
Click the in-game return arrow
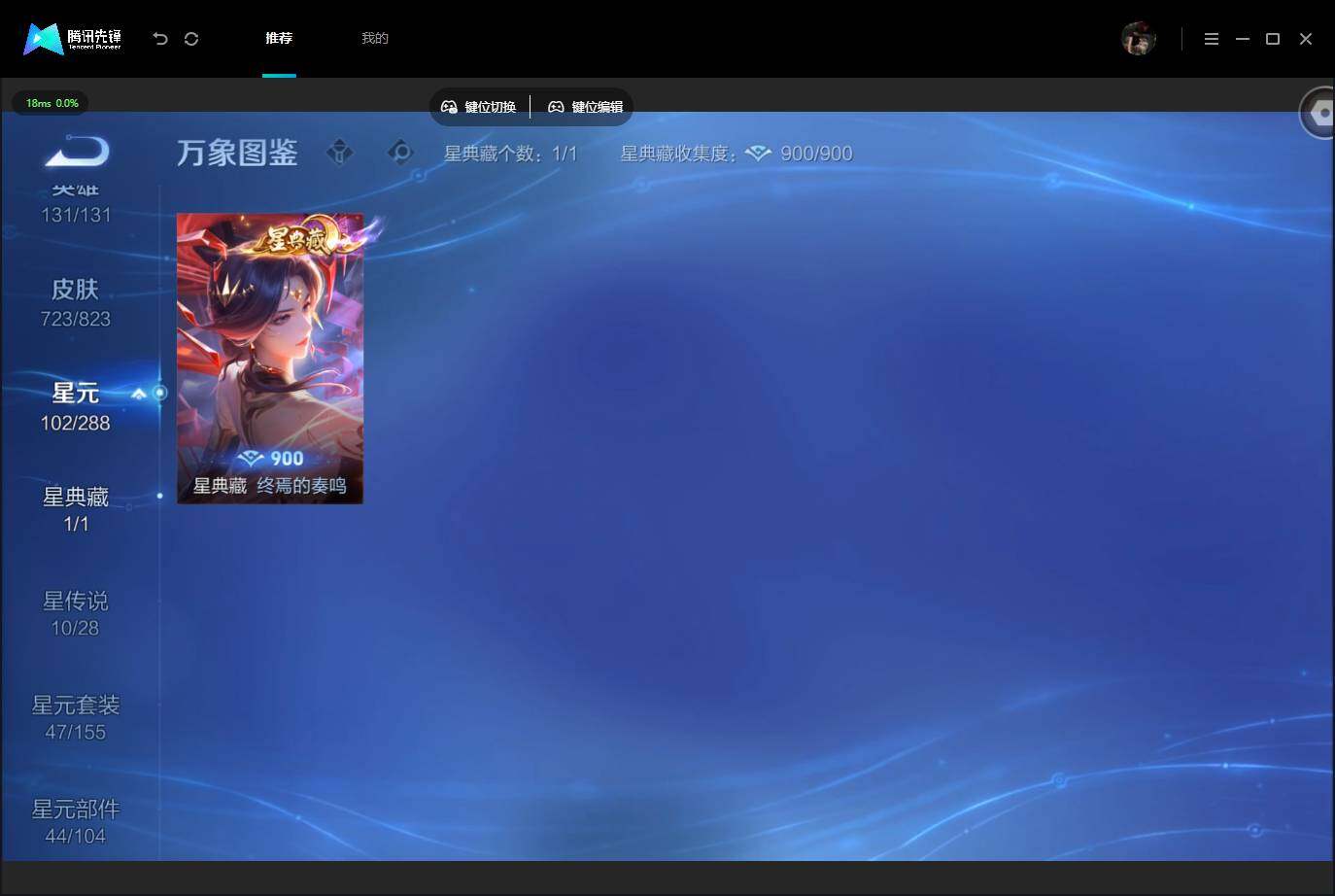(x=77, y=152)
